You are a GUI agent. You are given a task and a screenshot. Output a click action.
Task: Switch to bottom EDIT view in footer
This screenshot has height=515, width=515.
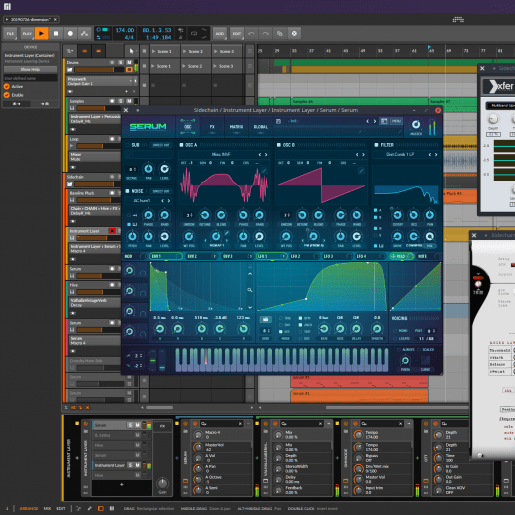click(61, 509)
